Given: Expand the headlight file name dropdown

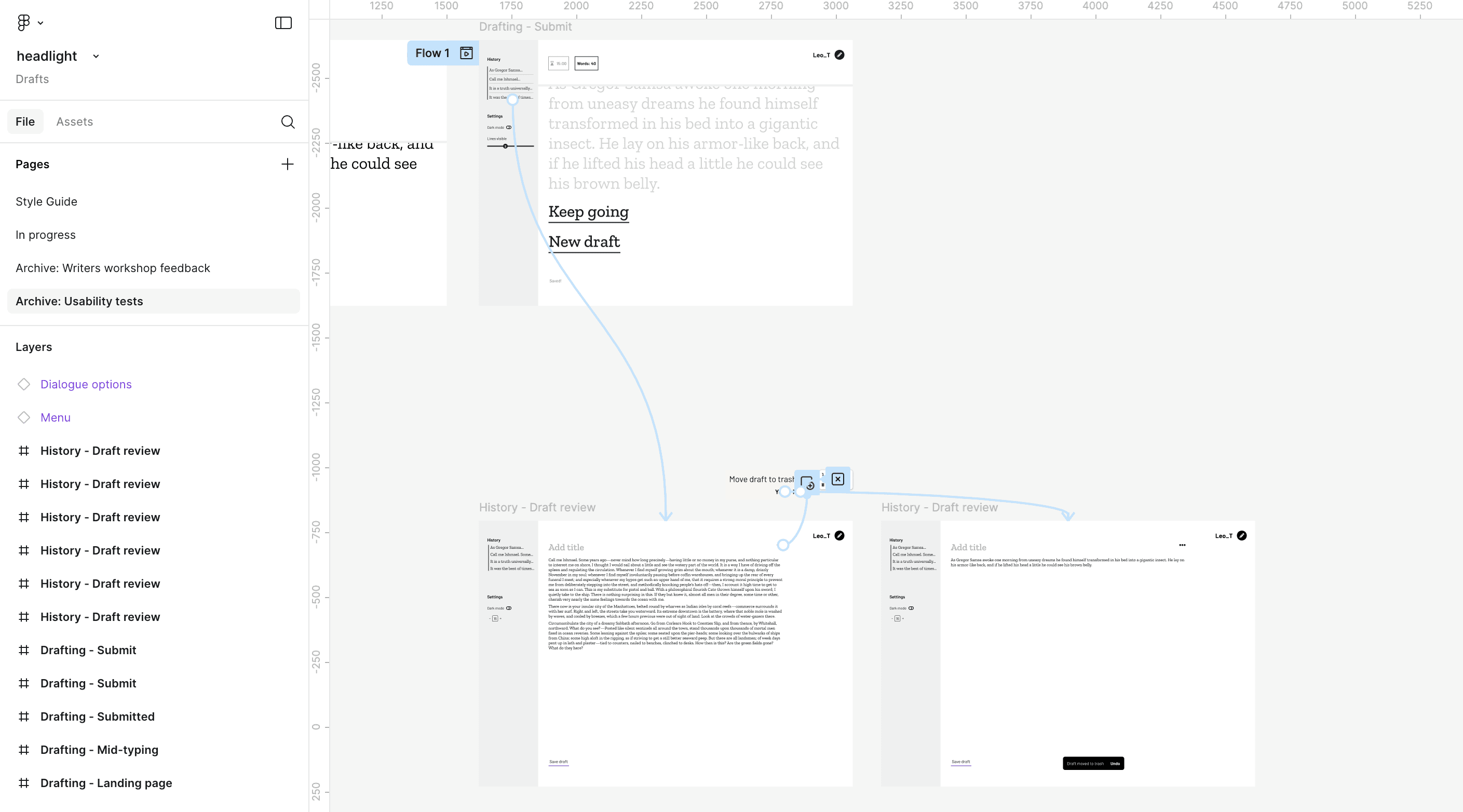Looking at the screenshot, I should [96, 56].
